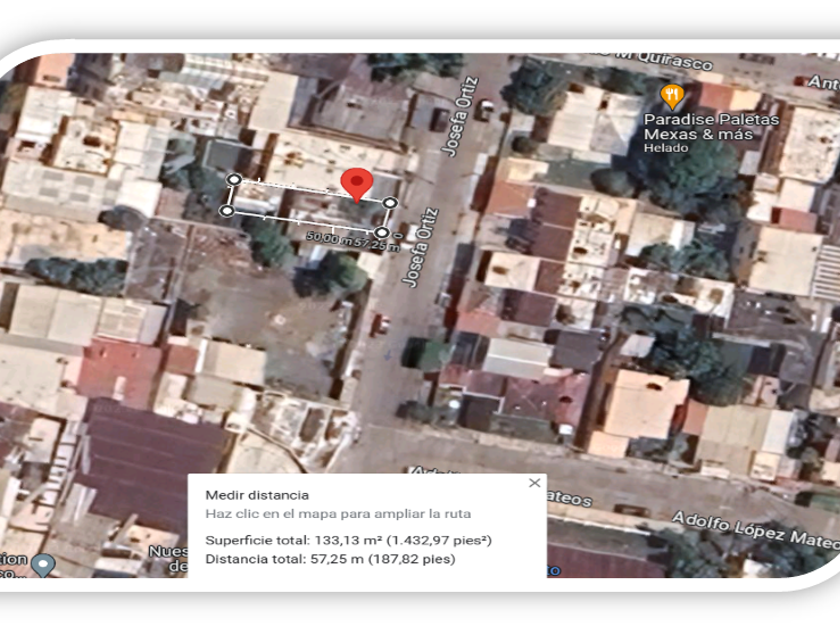Click the orange restaurant icon for Paradise Paletas
Viewport: 840px width, 630px height.
(x=673, y=97)
